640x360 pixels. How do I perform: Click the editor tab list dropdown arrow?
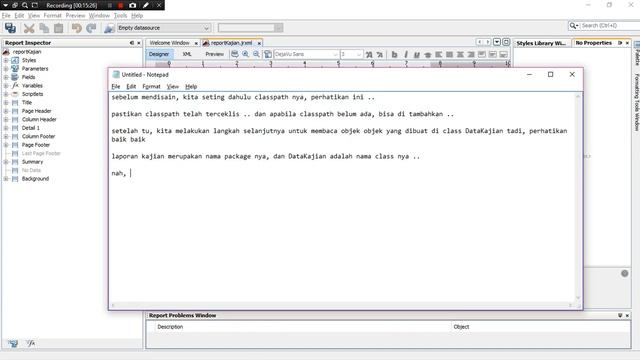tap(497, 42)
